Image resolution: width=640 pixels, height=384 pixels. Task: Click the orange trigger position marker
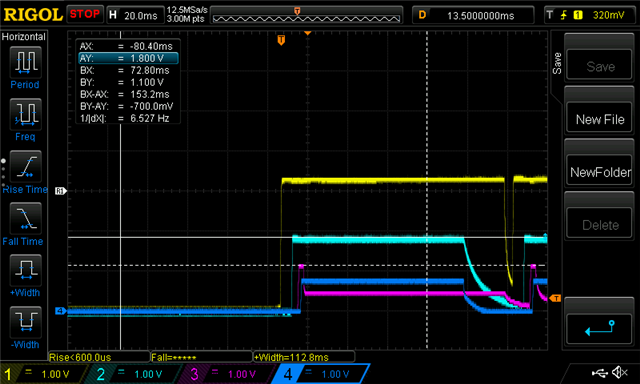[281, 40]
